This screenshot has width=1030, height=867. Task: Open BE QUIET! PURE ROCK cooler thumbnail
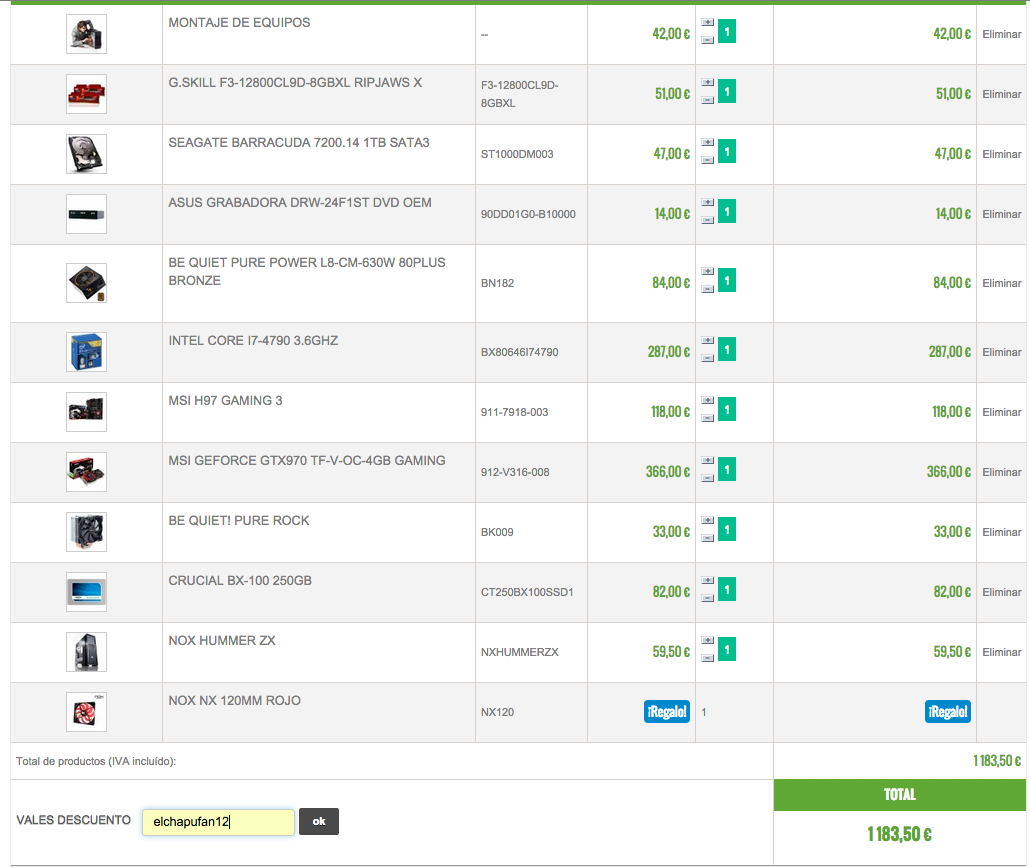pos(86,532)
